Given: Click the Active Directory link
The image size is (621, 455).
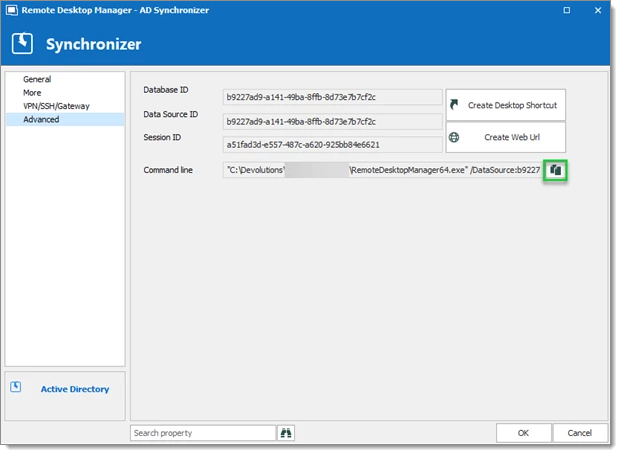Looking at the screenshot, I should coord(75,389).
